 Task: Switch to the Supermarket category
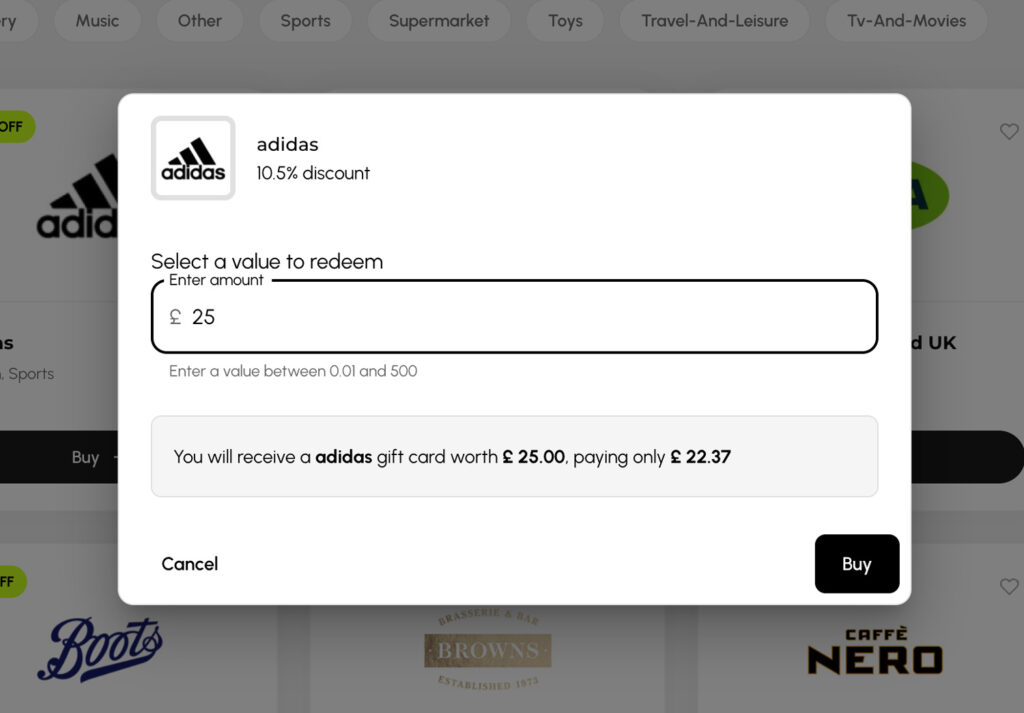[x=439, y=21]
